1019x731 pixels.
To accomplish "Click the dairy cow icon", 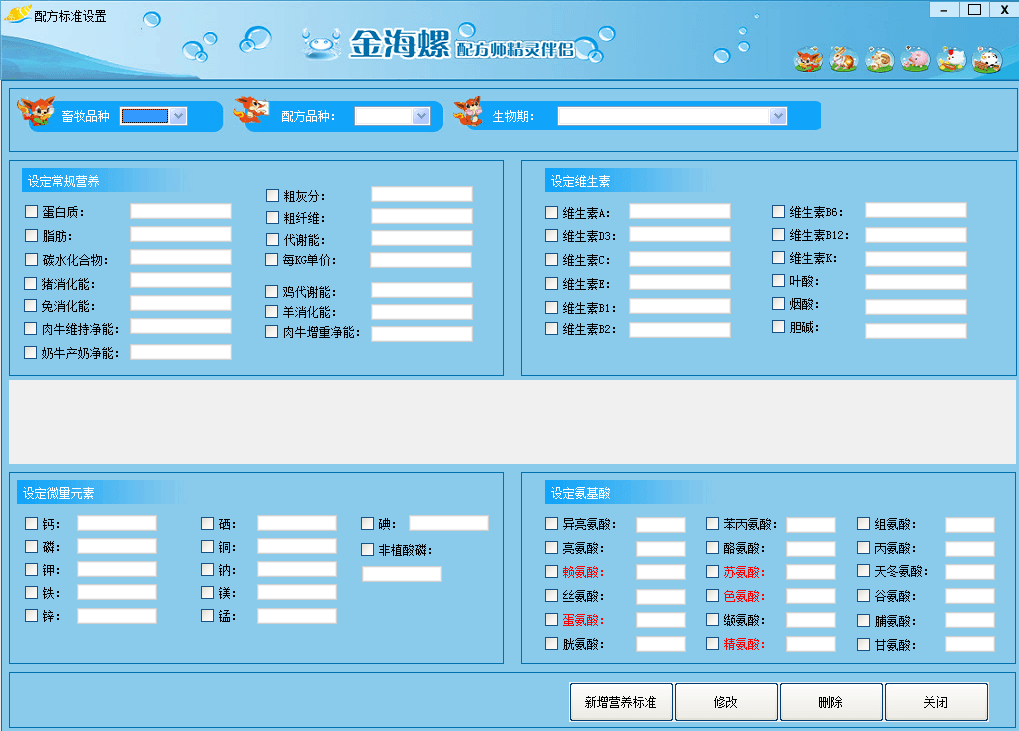I will (x=987, y=60).
